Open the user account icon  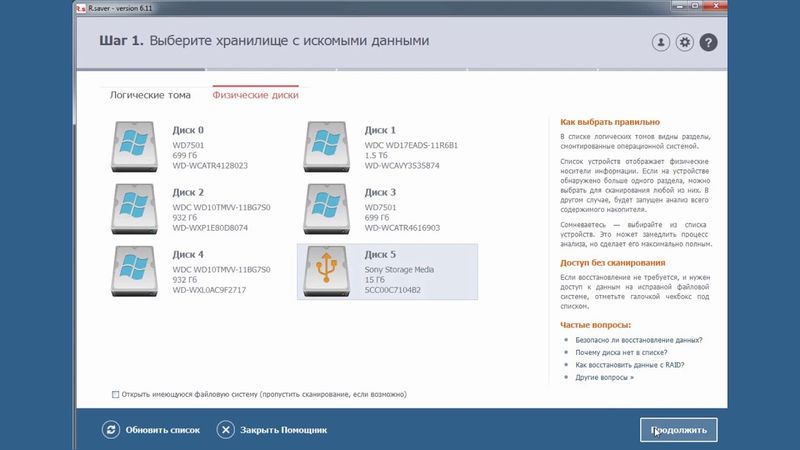(x=661, y=42)
